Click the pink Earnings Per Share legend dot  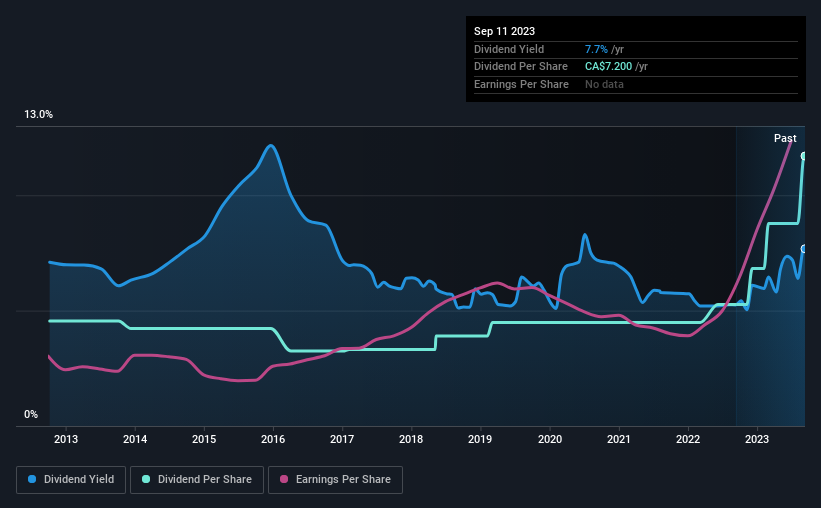point(284,479)
